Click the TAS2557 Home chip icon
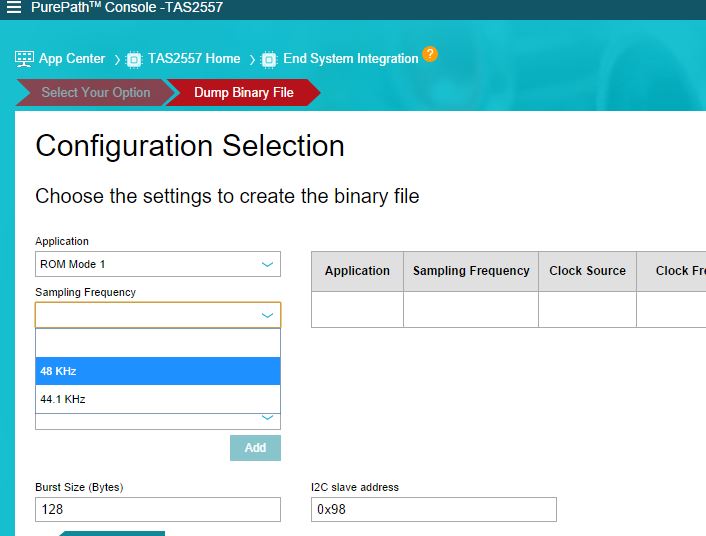Screen dimensions: 706x536 134,59
